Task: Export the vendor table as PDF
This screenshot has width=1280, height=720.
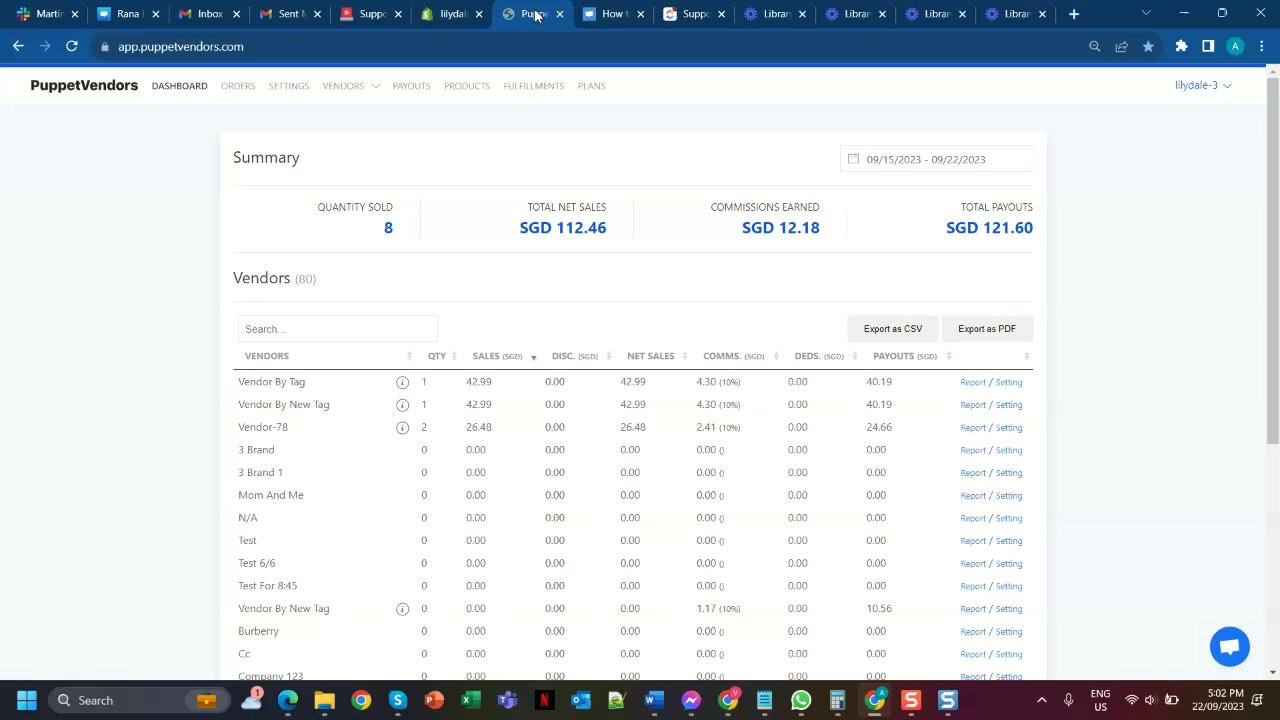Action: click(987, 329)
